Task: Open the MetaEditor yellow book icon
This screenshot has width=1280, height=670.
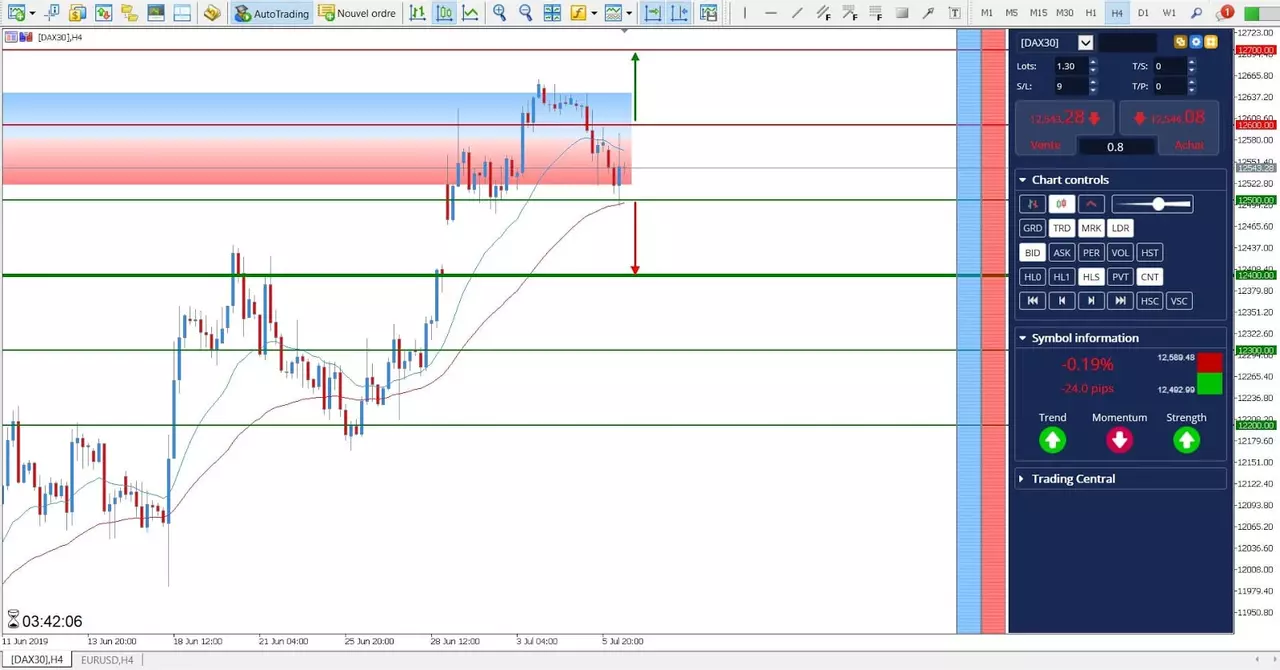Action: pos(211,13)
